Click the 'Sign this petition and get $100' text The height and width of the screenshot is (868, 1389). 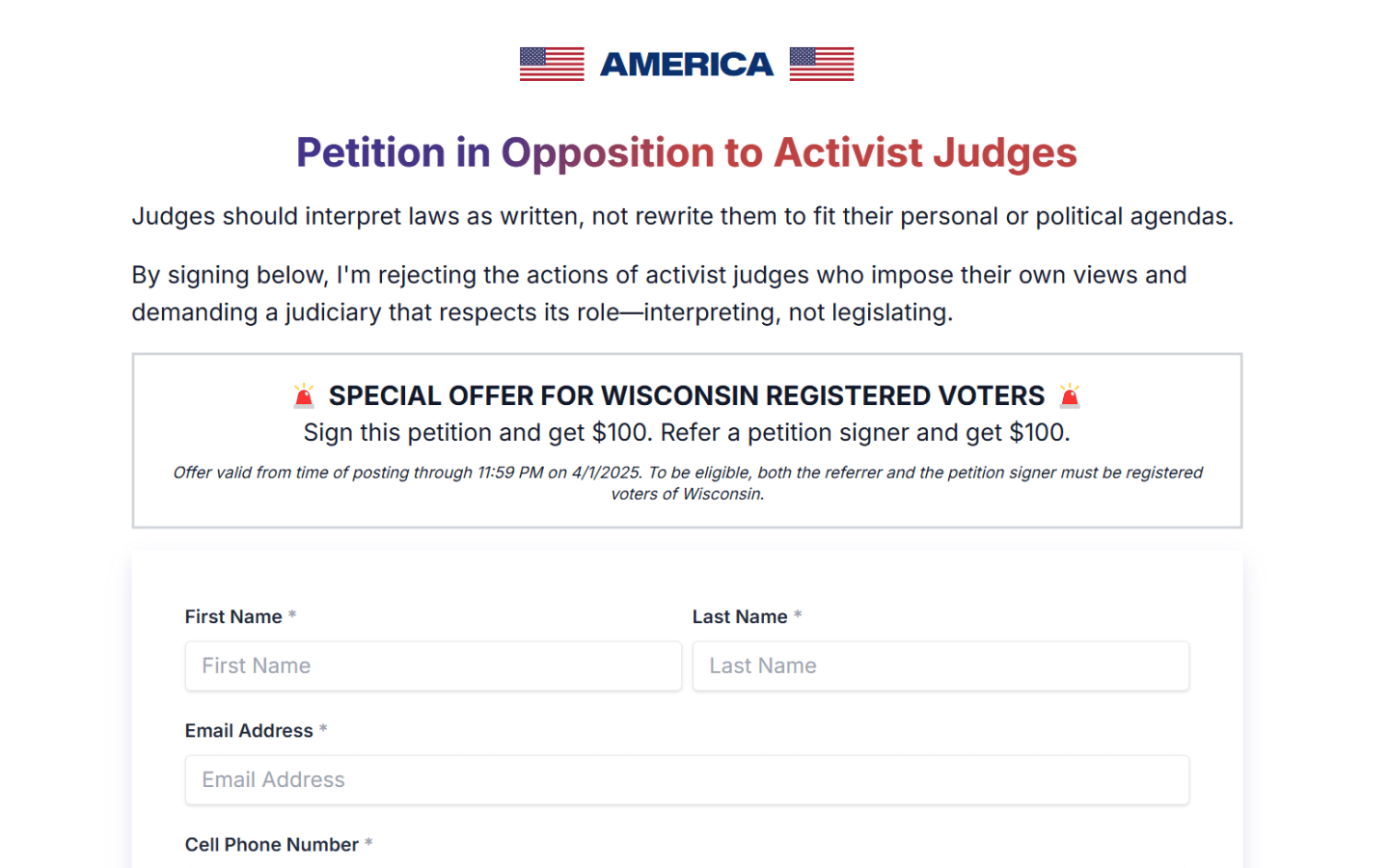686,433
